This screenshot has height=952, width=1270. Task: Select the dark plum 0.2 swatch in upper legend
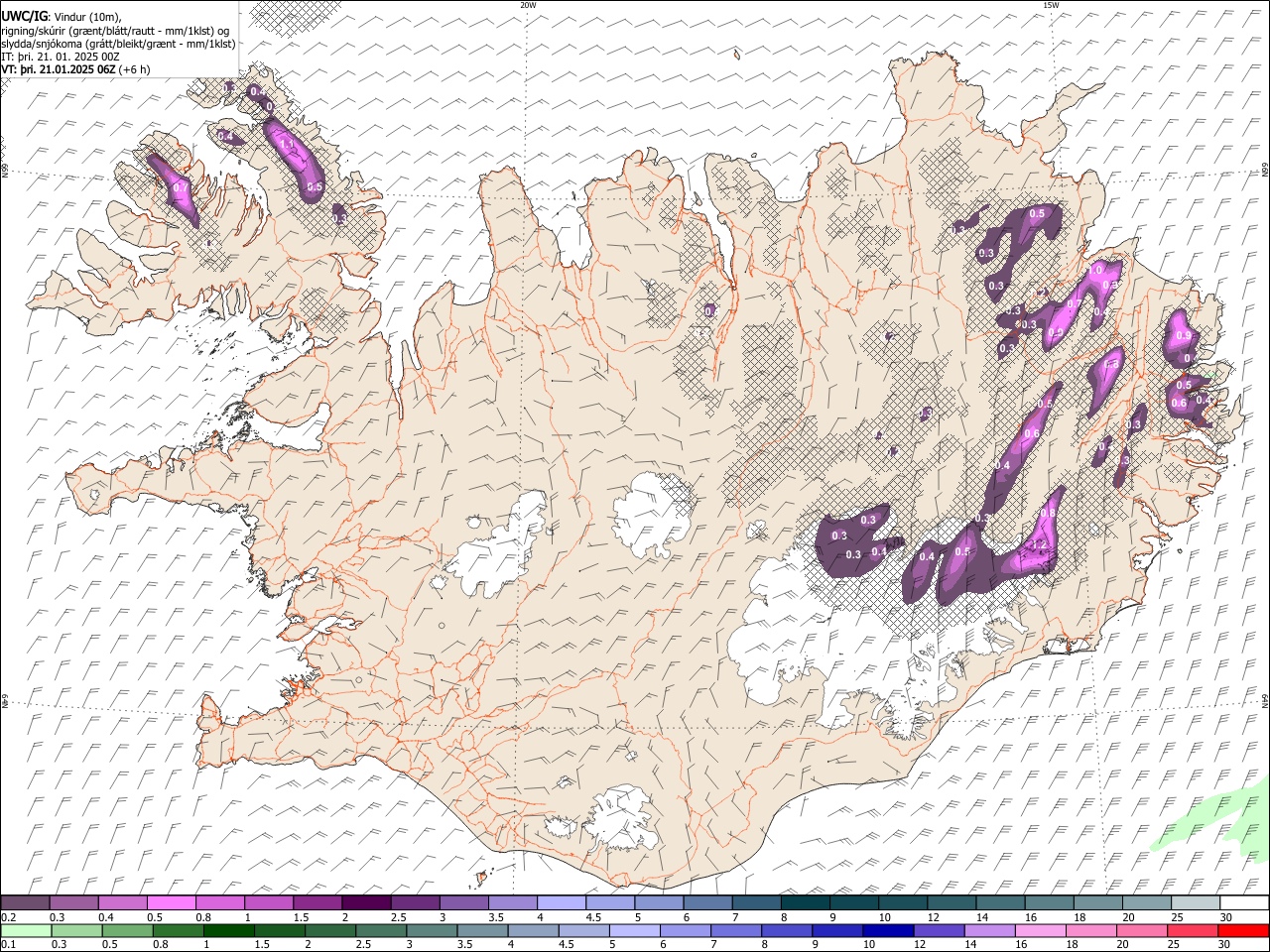tap(25, 903)
